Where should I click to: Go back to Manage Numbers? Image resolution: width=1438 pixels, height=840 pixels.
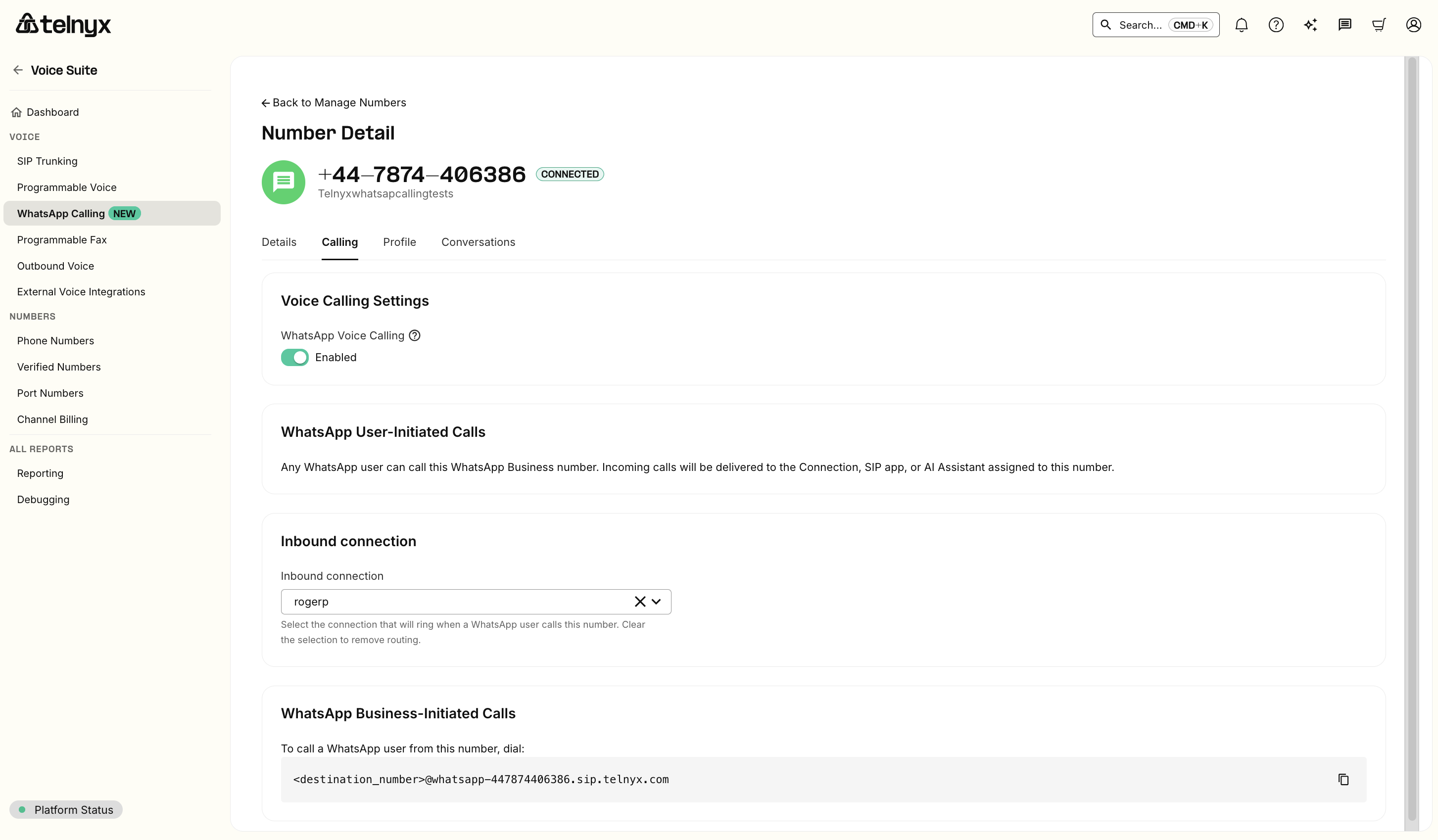[x=334, y=103]
